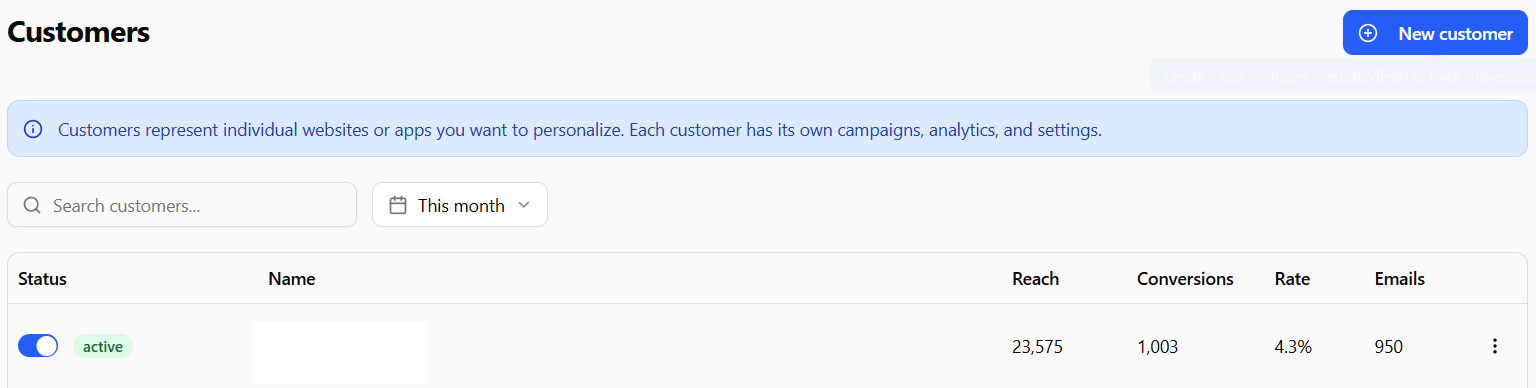Sort by the Conversions column header
1536x388 pixels.
[x=1185, y=279]
